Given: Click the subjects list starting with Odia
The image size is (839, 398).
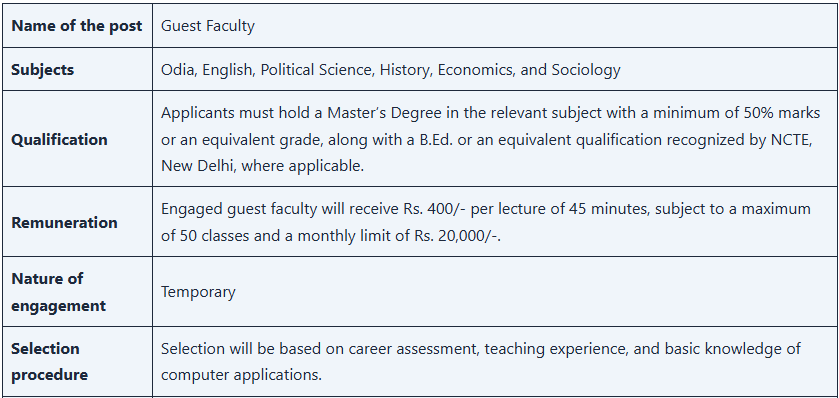Looking at the screenshot, I should pyautogui.click(x=391, y=70).
